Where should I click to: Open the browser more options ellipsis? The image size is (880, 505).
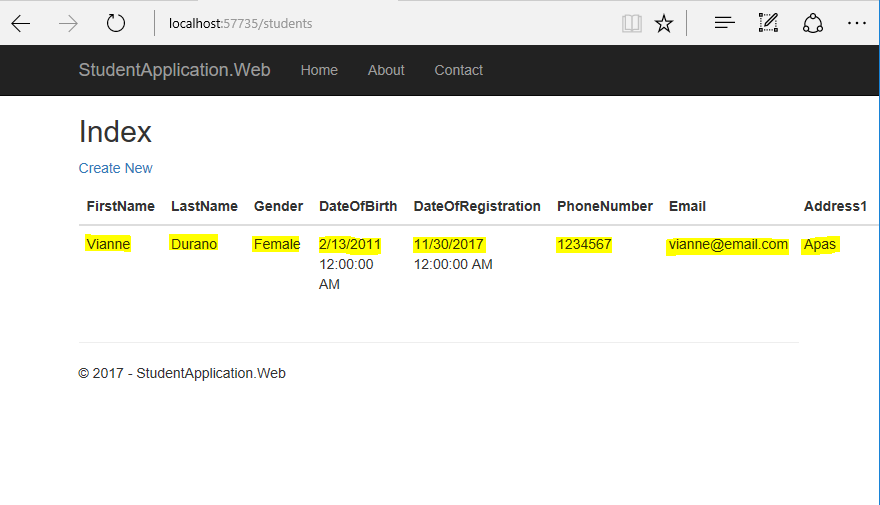coord(856,23)
